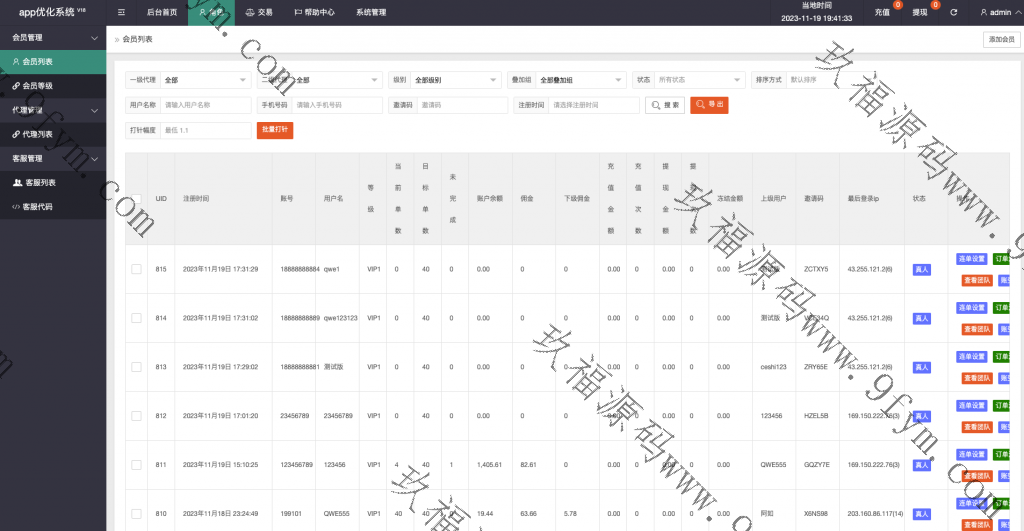Open the 级别 level dropdown
The image size is (1024, 531).
click(x=455, y=80)
